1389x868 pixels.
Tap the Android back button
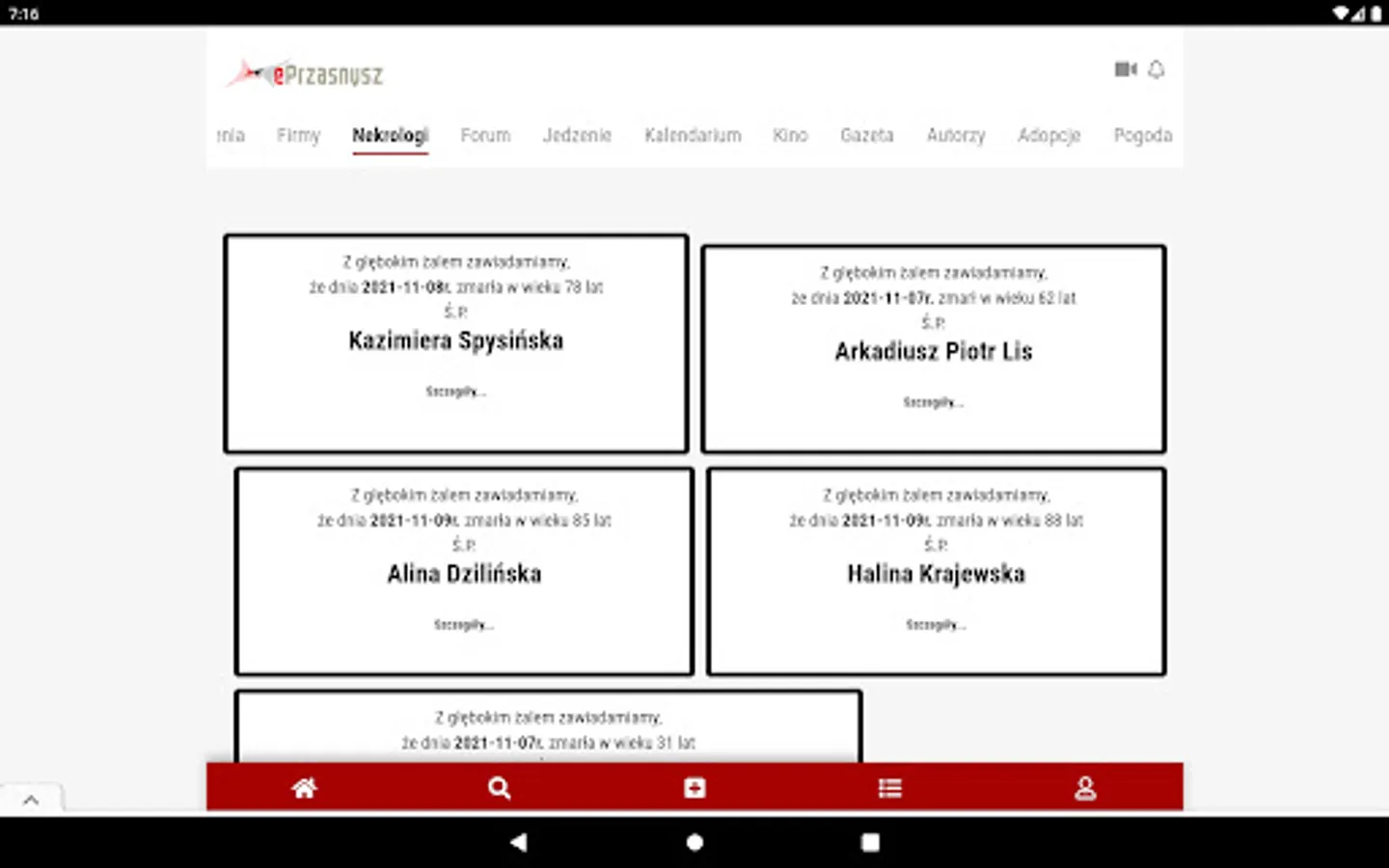click(519, 842)
